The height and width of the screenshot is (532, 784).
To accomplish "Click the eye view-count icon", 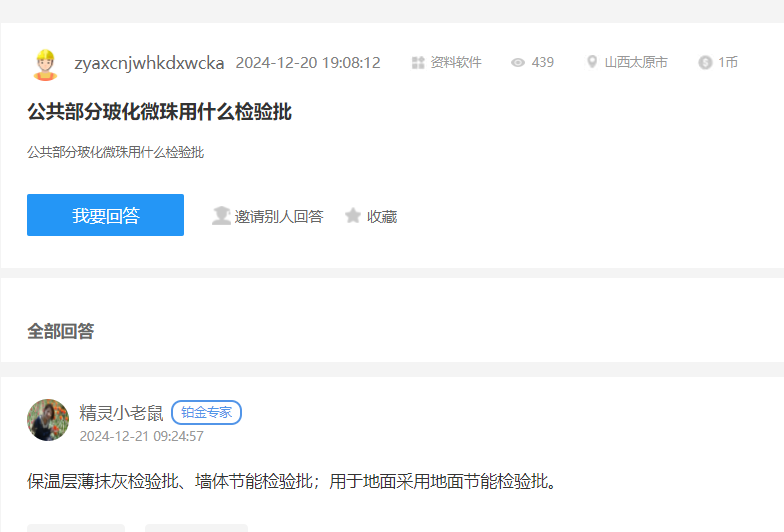I will tap(518, 63).
